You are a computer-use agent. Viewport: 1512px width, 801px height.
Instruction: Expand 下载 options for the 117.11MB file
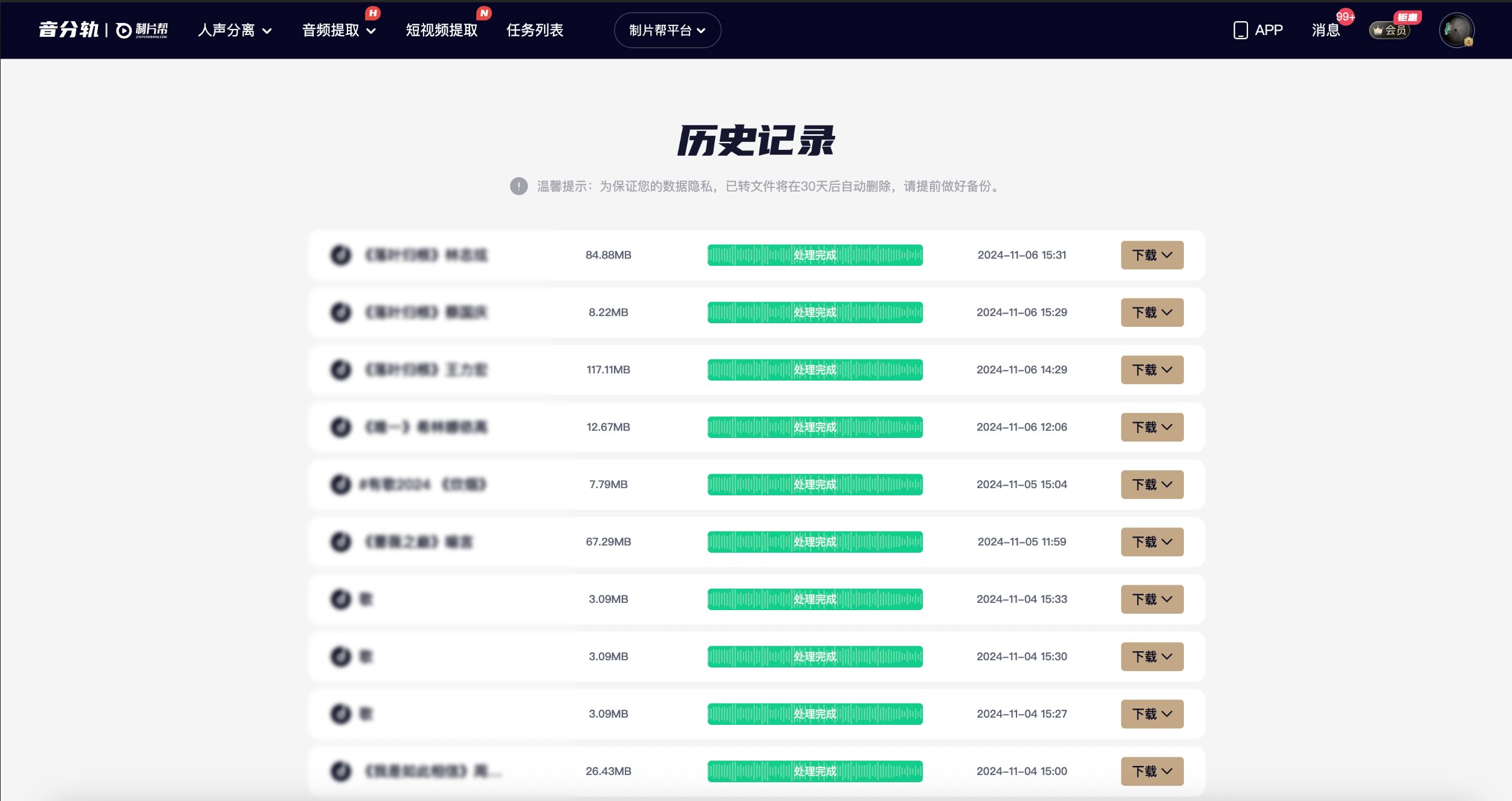click(x=1152, y=370)
